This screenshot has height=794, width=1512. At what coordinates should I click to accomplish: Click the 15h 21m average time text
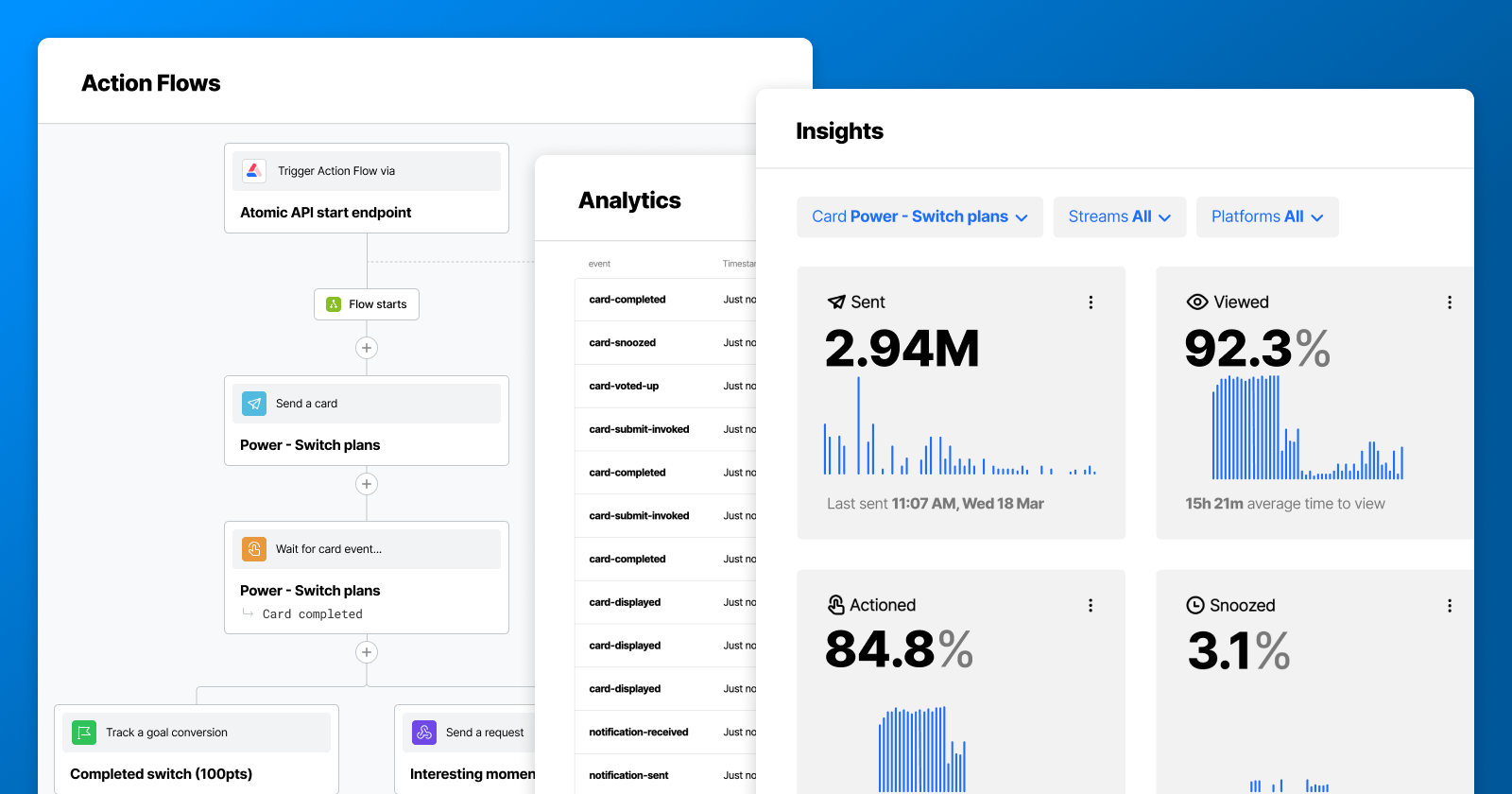coord(1285,504)
